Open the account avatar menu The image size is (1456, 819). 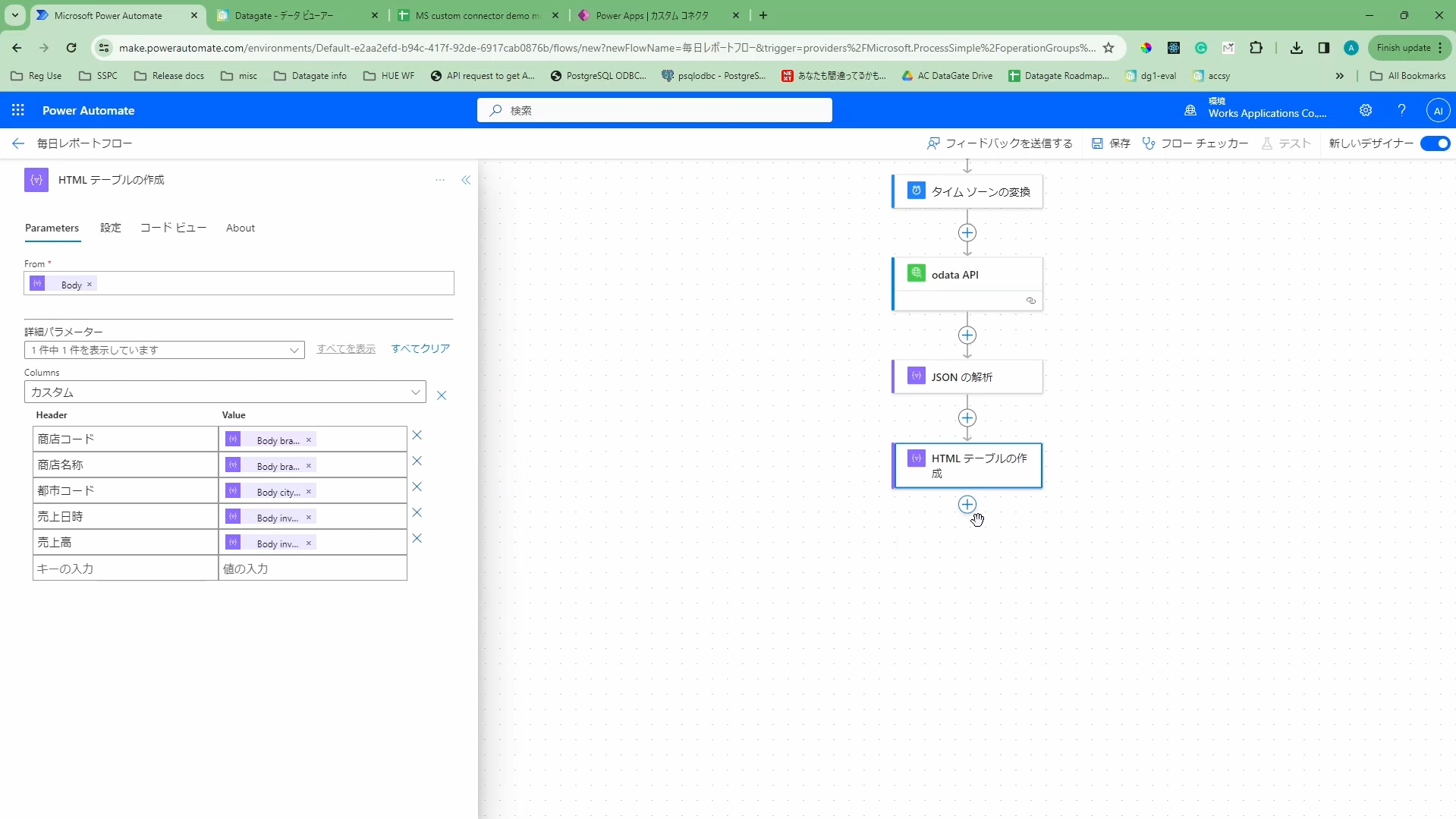(1438, 110)
